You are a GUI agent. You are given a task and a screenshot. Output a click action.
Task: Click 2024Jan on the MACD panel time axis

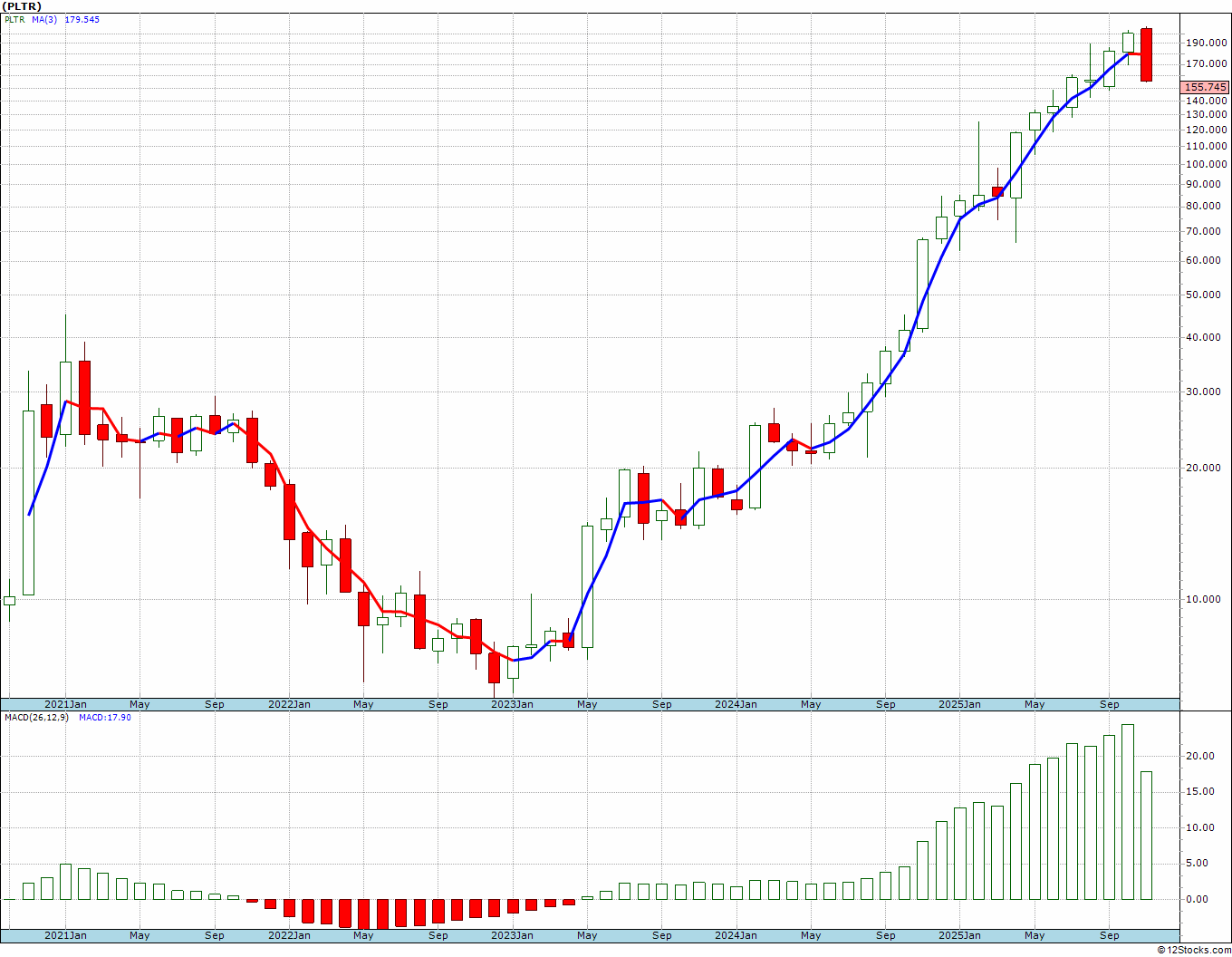(736, 935)
